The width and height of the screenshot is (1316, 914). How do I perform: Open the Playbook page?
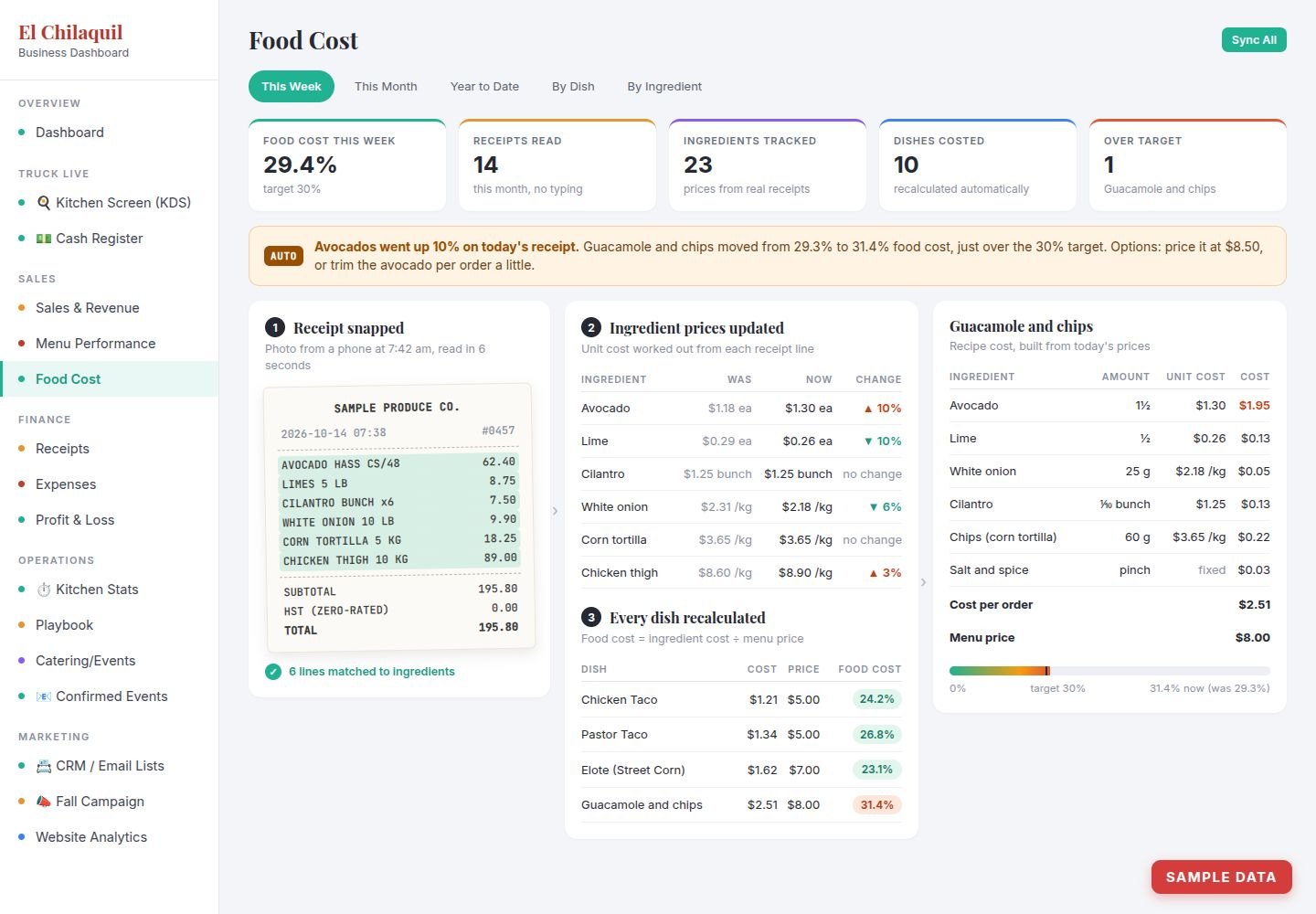tap(110, 625)
